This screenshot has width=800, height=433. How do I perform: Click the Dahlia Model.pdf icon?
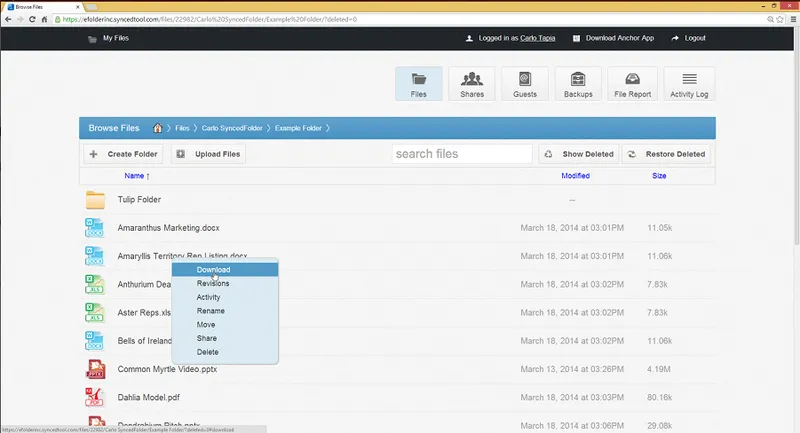click(94, 397)
